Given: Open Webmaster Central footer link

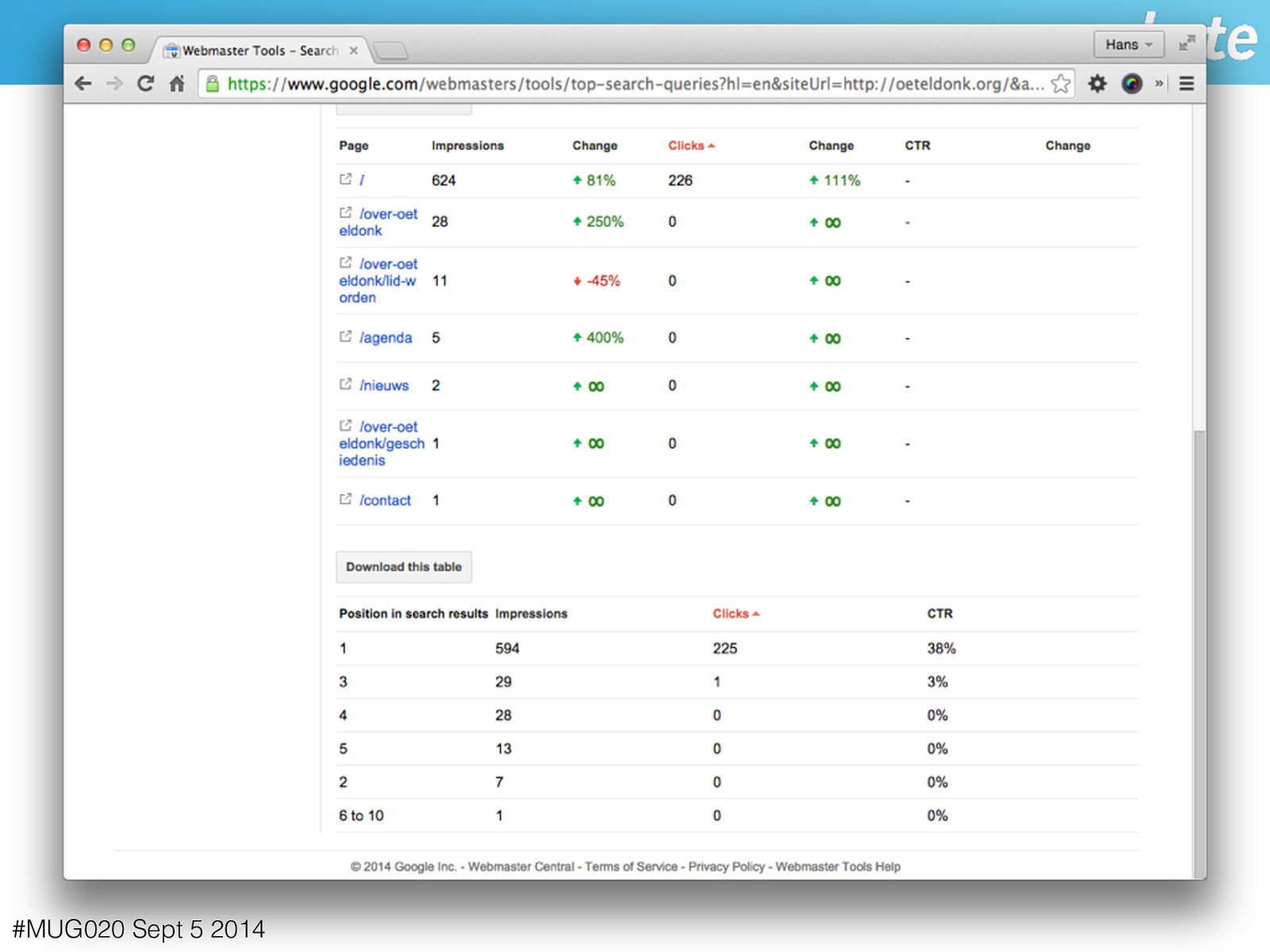Looking at the screenshot, I should tap(521, 866).
